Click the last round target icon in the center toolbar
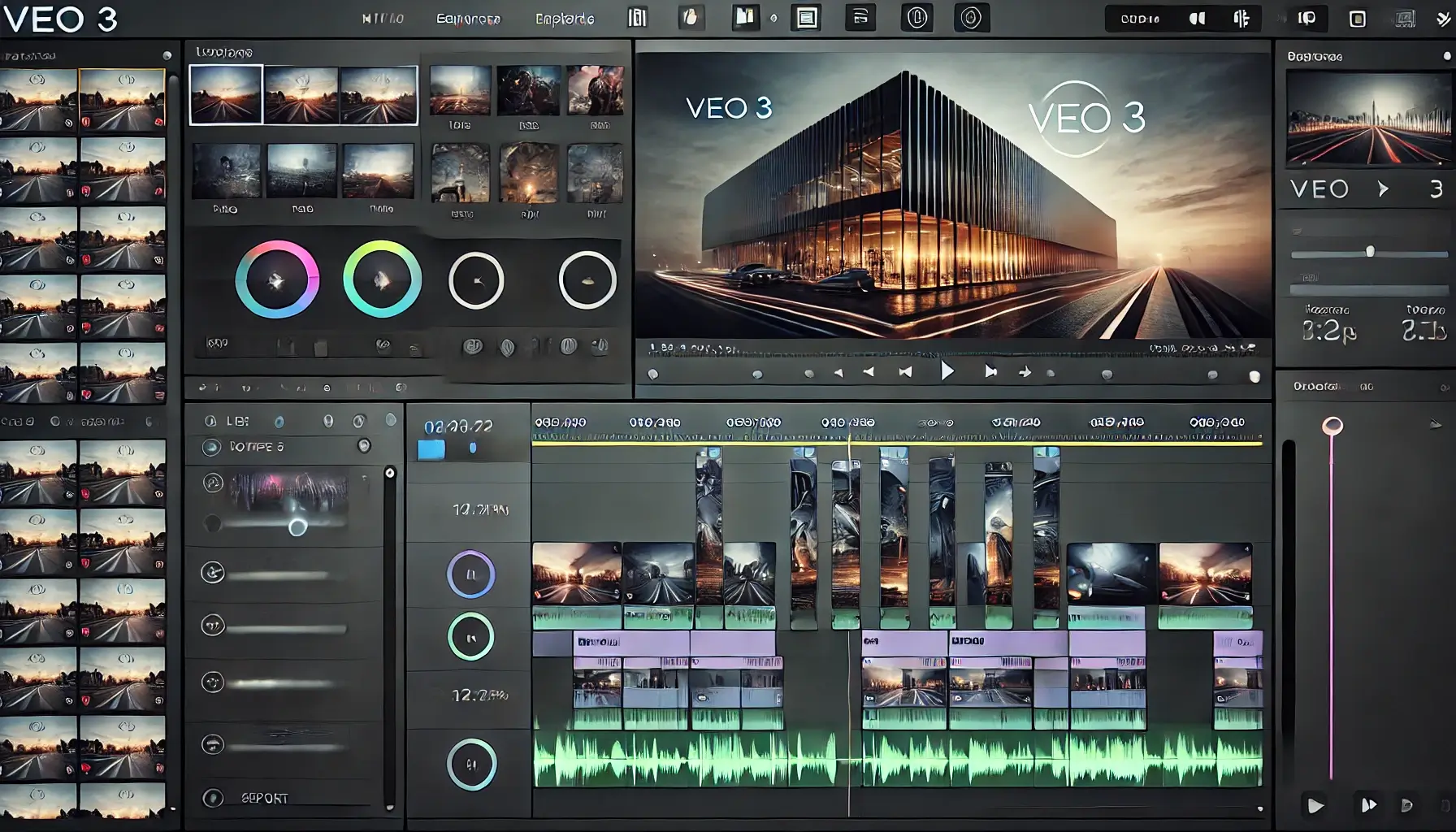Screen dimensions: 1456x832 971,18
